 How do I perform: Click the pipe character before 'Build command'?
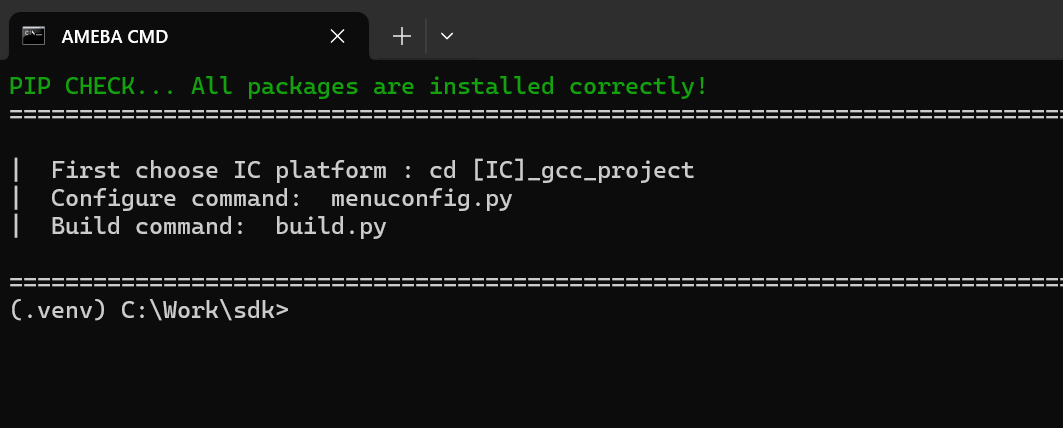tap(16, 227)
